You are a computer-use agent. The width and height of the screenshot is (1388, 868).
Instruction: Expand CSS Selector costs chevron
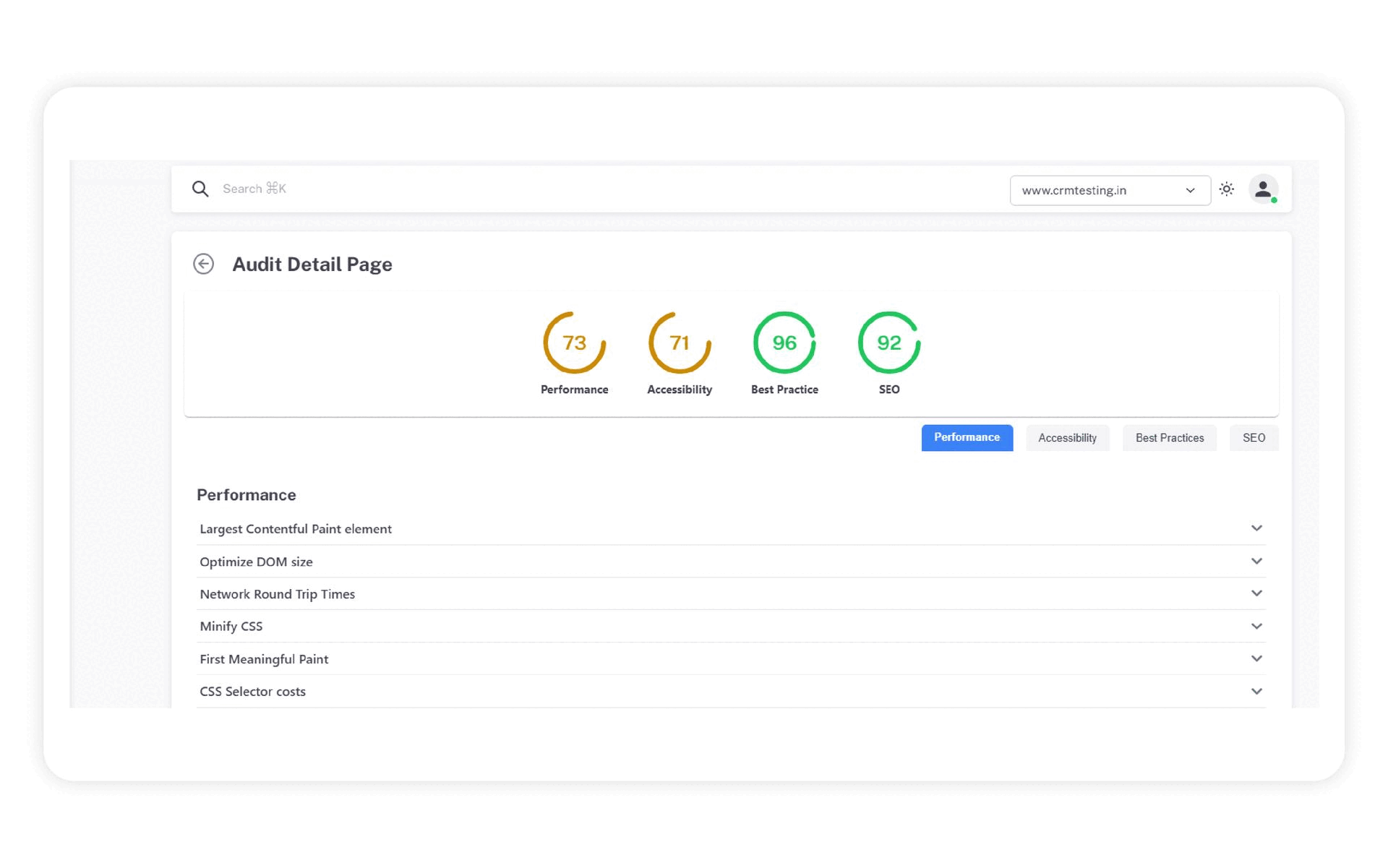(x=1256, y=692)
